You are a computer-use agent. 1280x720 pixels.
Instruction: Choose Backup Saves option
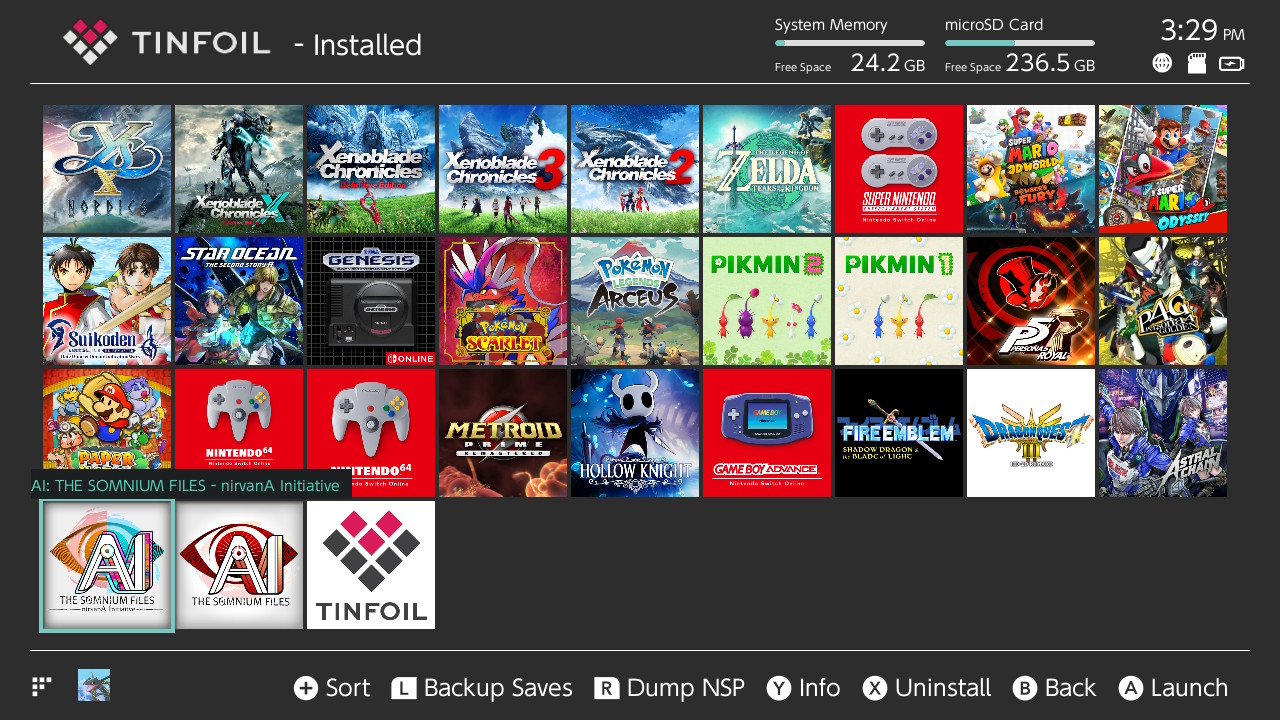tap(482, 688)
